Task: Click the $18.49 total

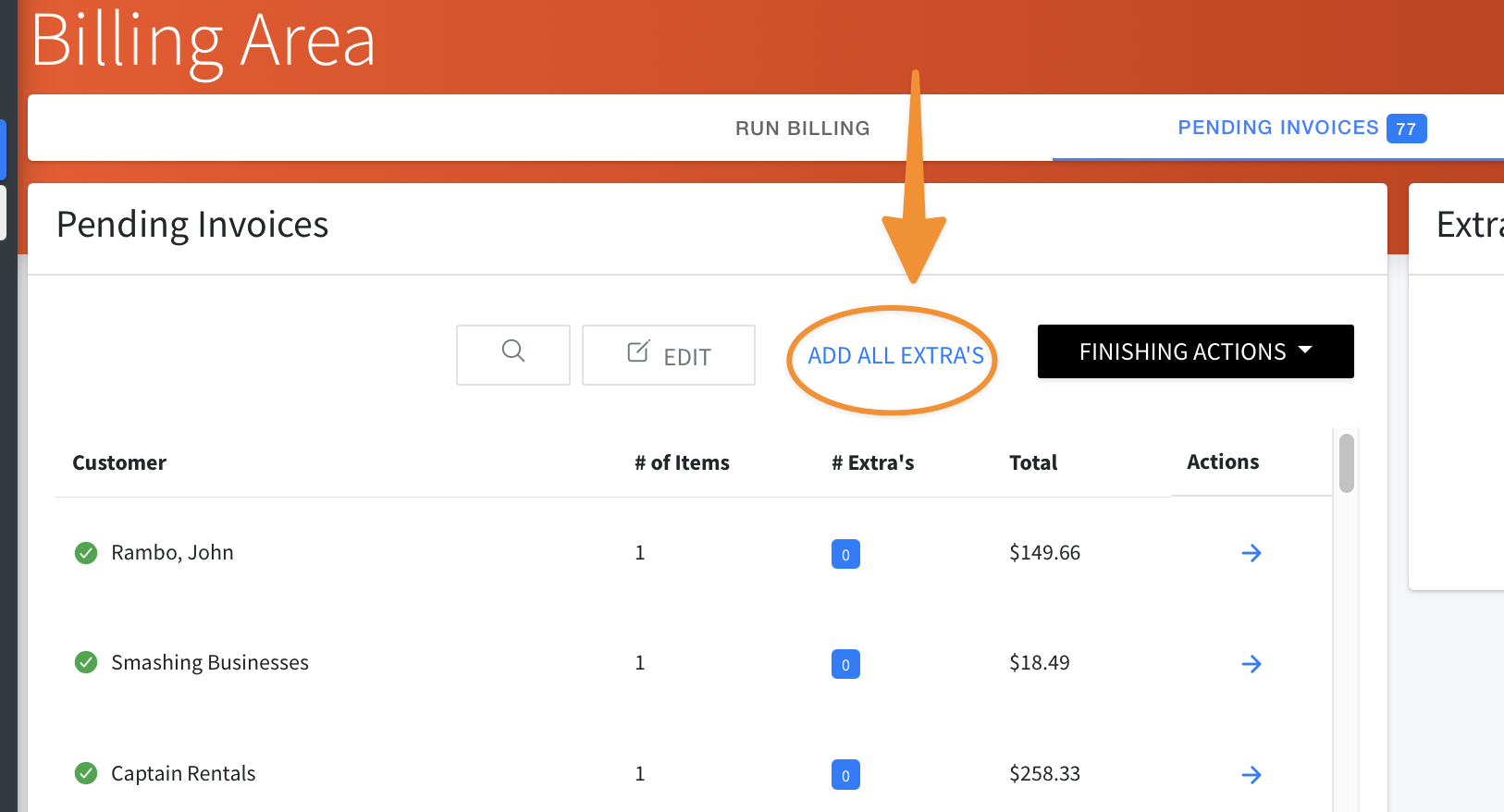Action: [x=1040, y=662]
